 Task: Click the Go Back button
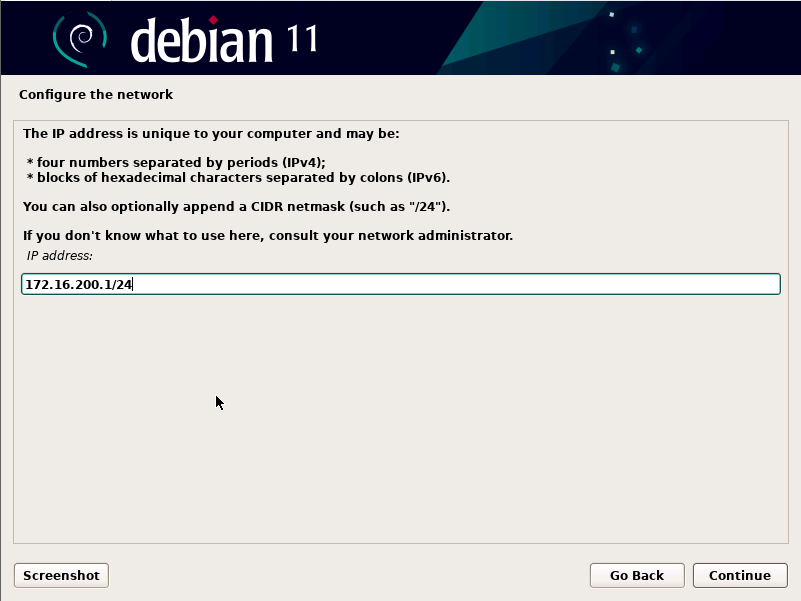[x=637, y=575]
